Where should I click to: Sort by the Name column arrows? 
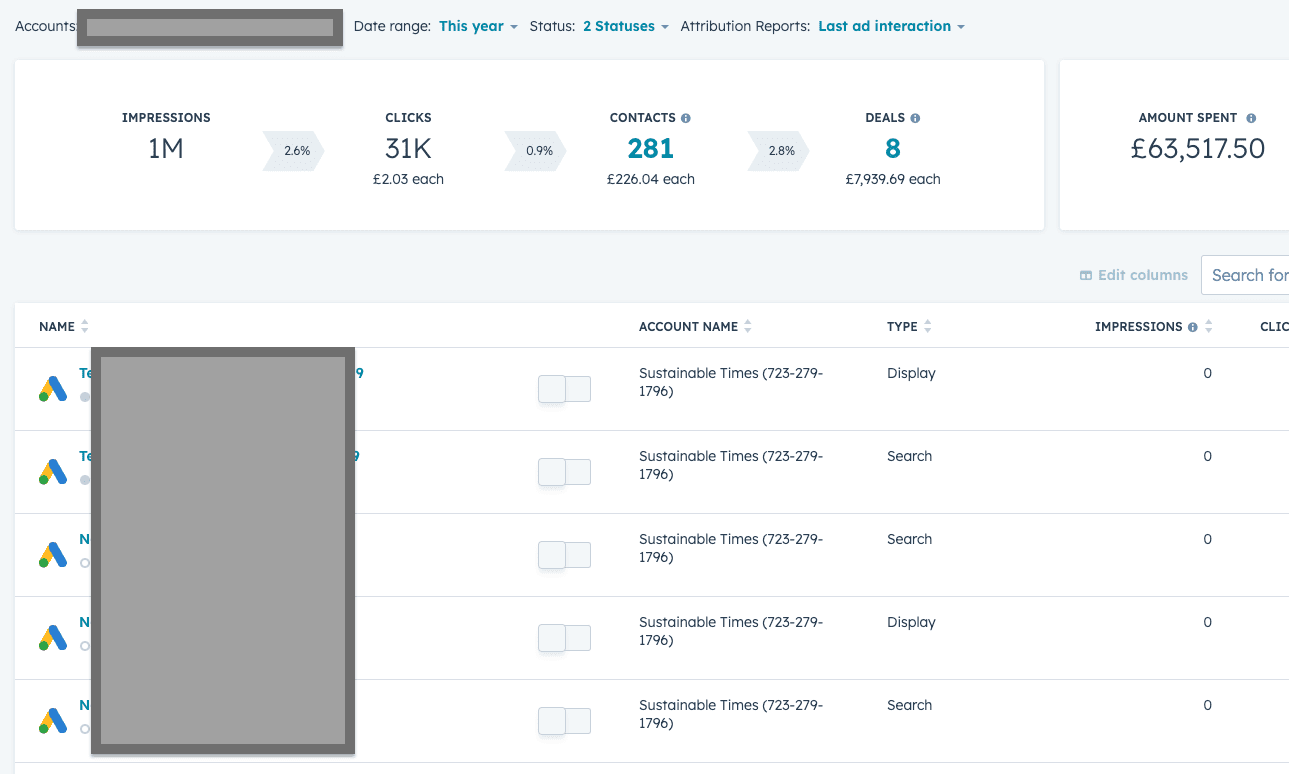(85, 327)
